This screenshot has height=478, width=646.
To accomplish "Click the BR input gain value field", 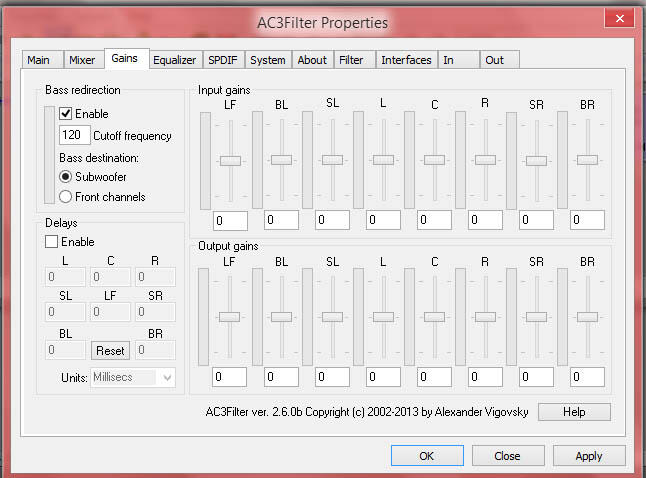I will (x=587, y=220).
